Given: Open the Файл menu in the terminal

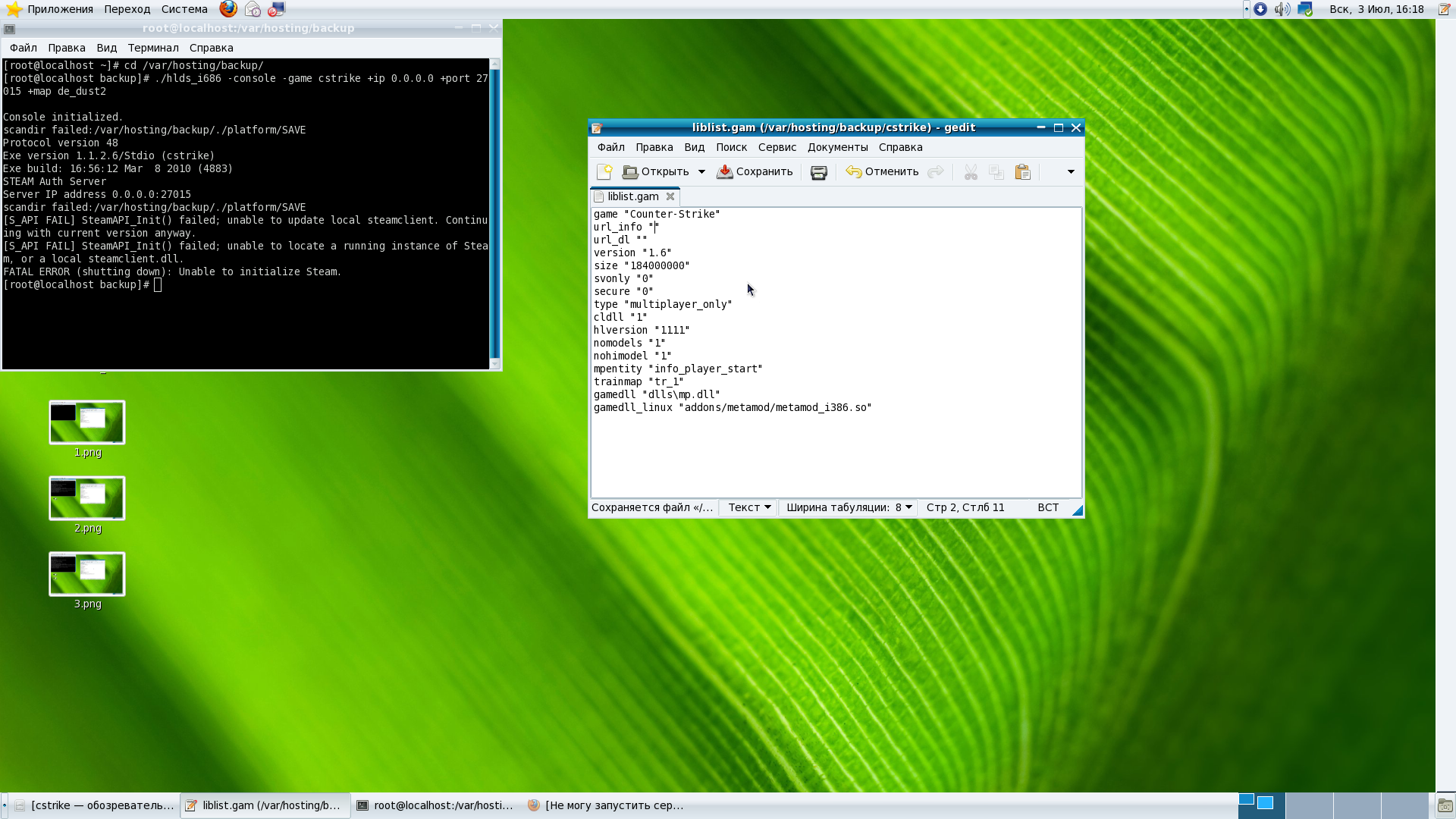Looking at the screenshot, I should click(x=24, y=48).
